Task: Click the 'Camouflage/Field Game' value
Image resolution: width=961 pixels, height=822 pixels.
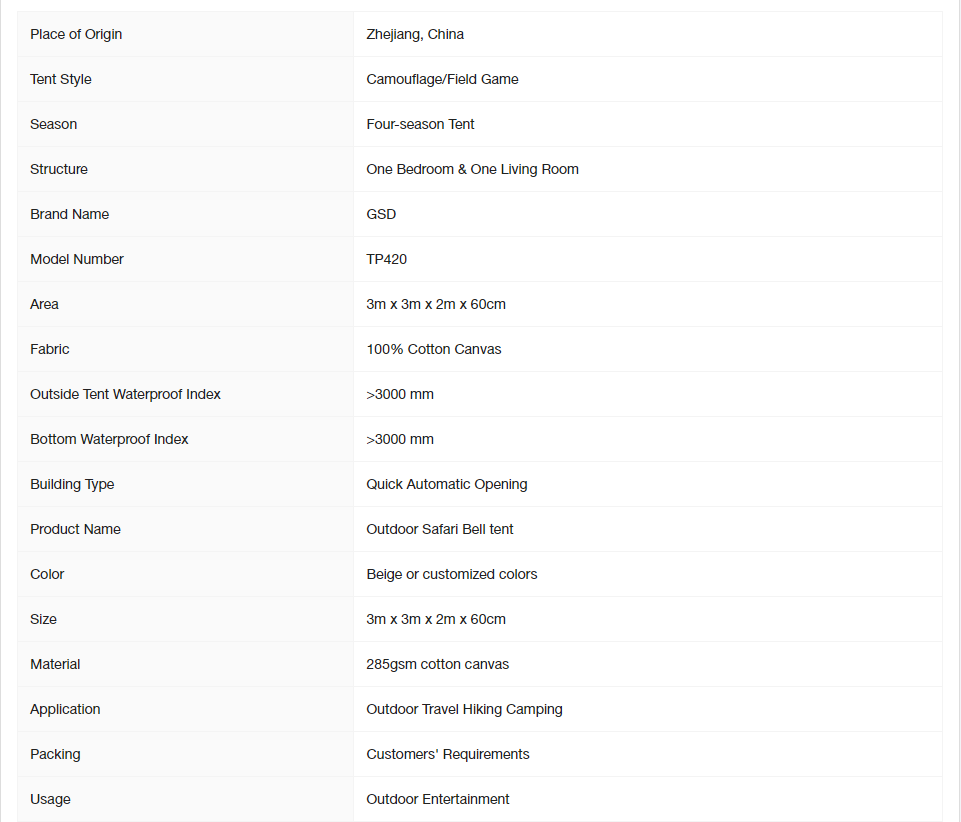Action: pyautogui.click(x=443, y=79)
